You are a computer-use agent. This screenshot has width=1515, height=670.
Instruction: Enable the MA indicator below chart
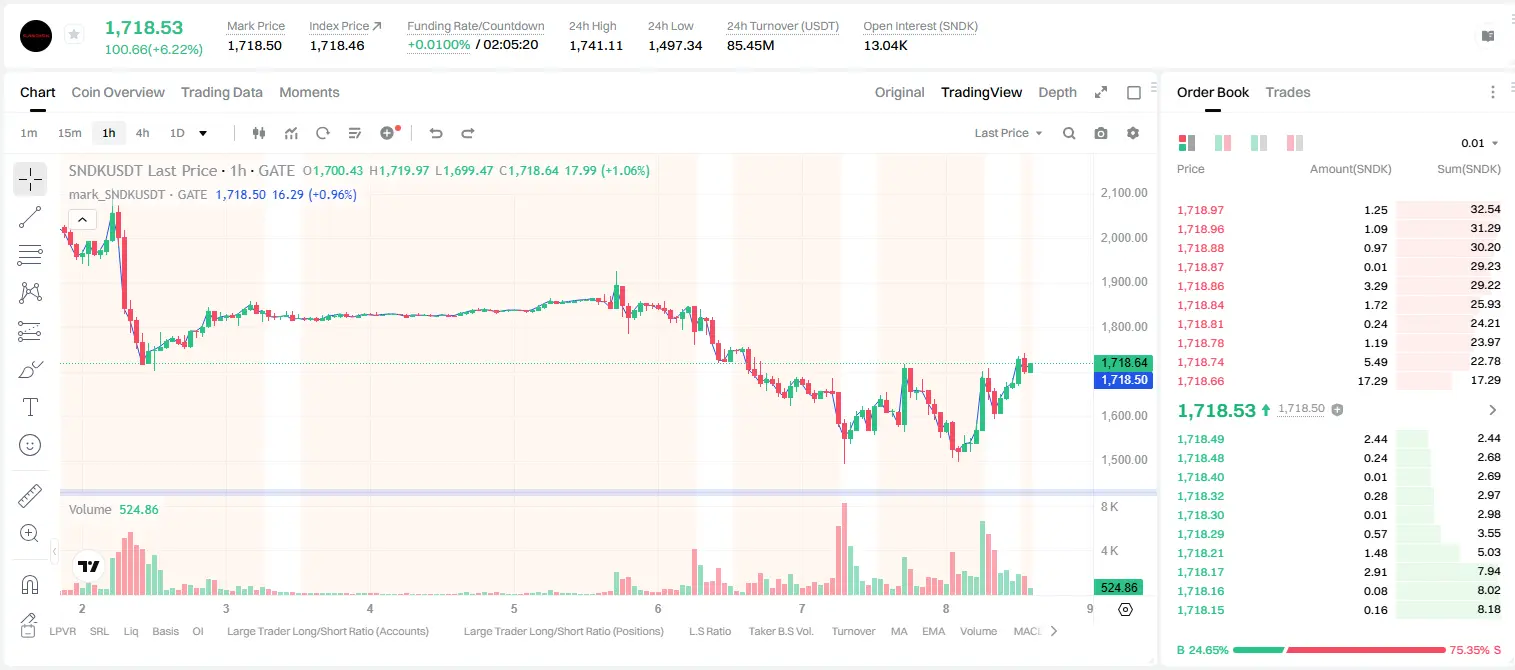tap(899, 631)
